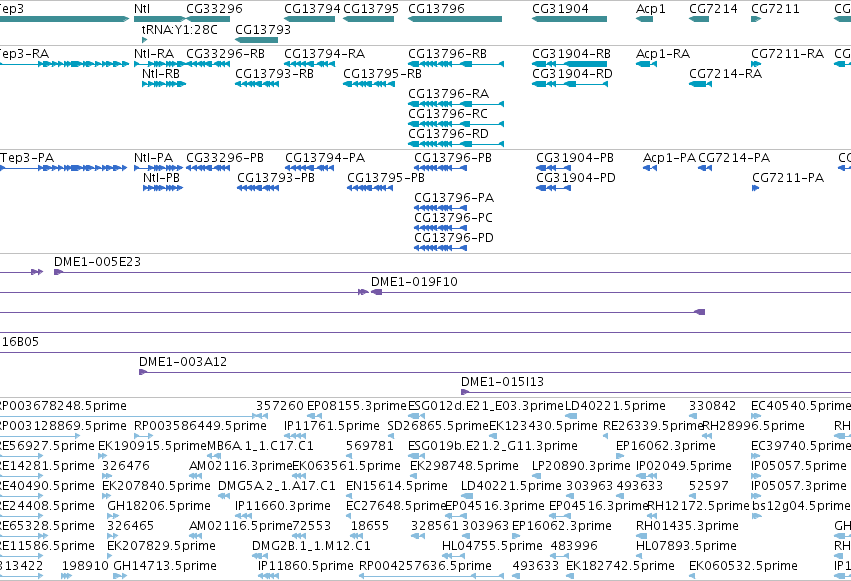The width and height of the screenshot is (851, 581).
Task: Select the tRNA:Y1:28C feature label
Action: click(179, 30)
